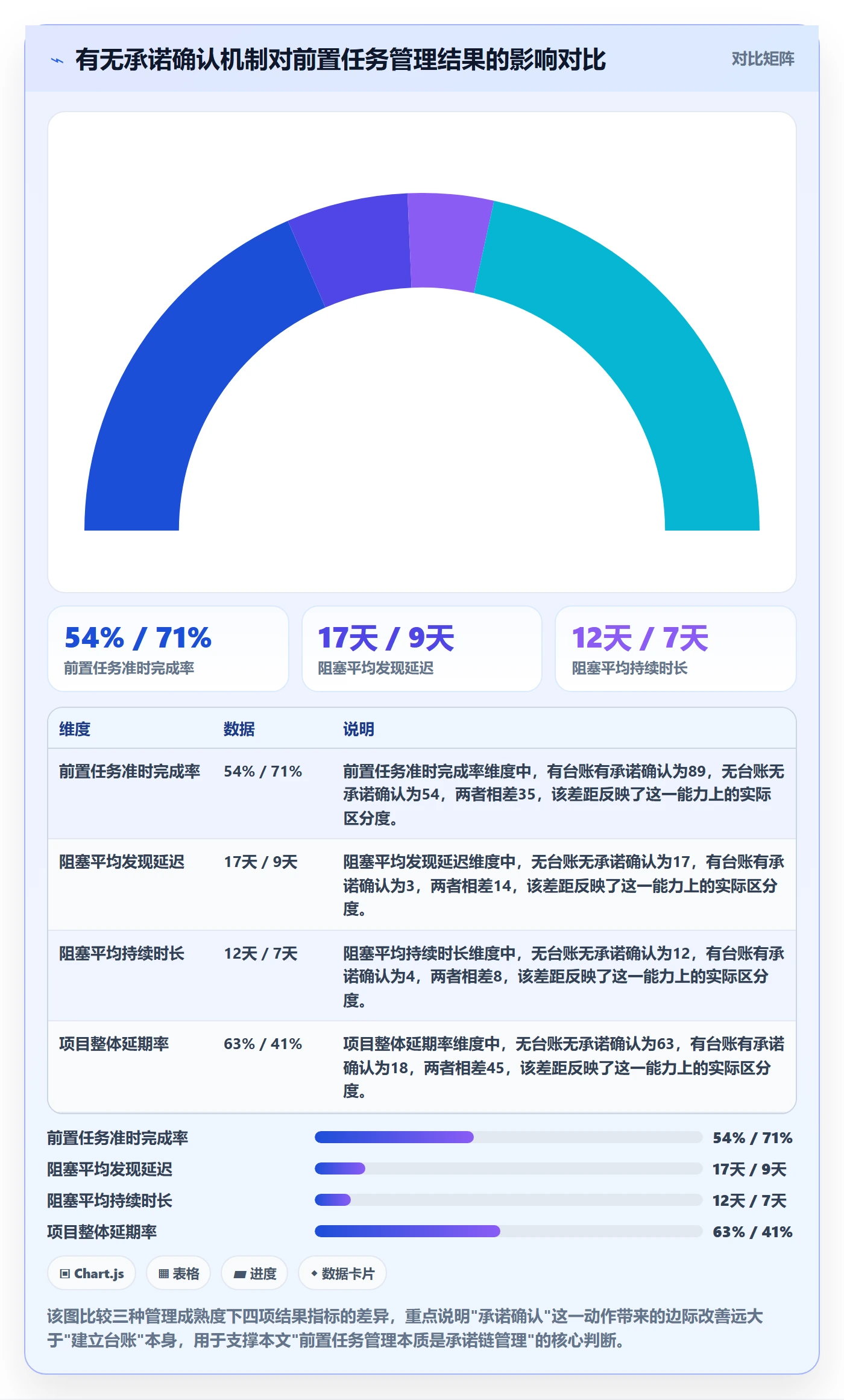Click the footer caption beginning 该图比较三种管理成熟度

click(405, 1328)
